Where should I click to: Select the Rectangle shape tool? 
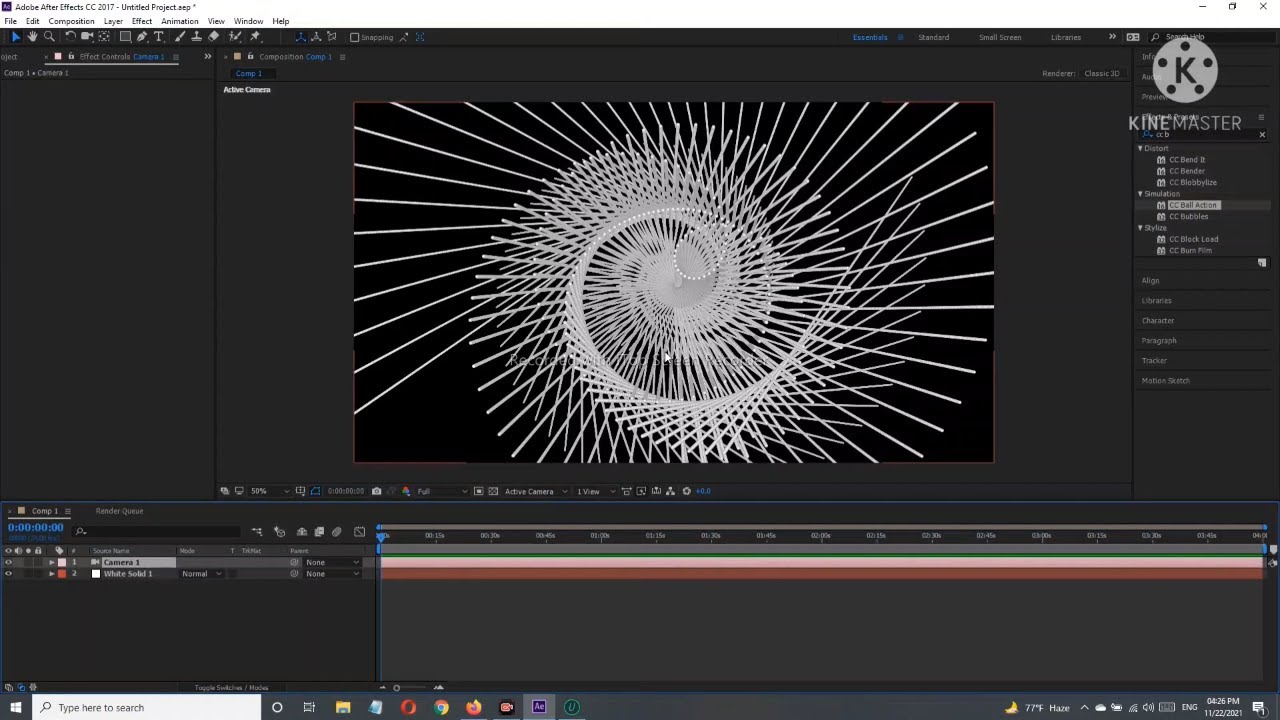[x=125, y=37]
